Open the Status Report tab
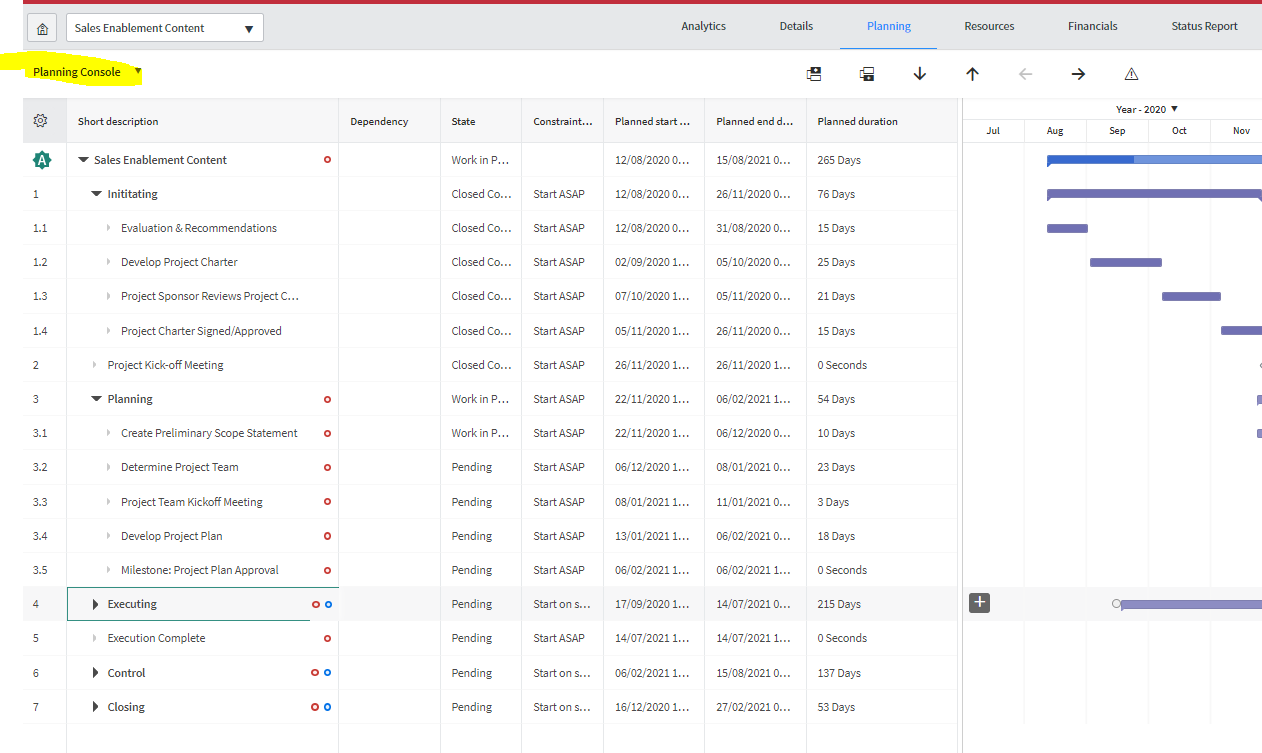1262x753 pixels. click(x=1204, y=26)
